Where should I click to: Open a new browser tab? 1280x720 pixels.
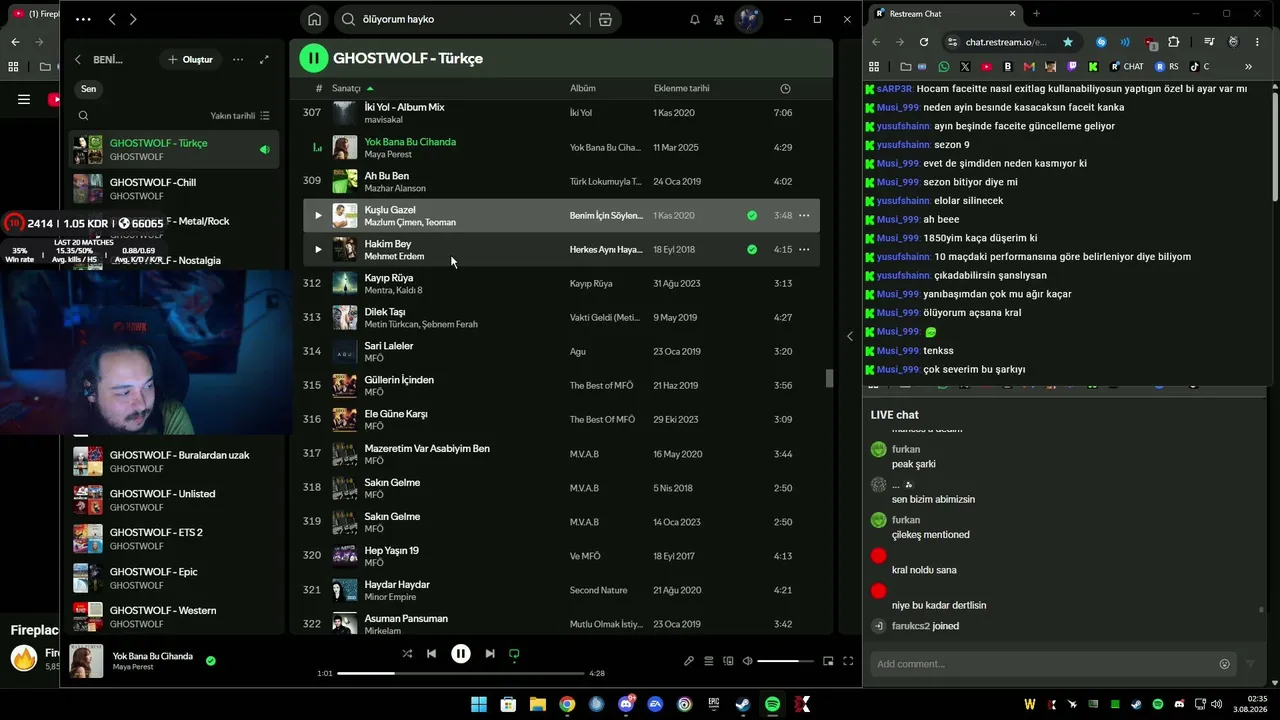[1036, 14]
